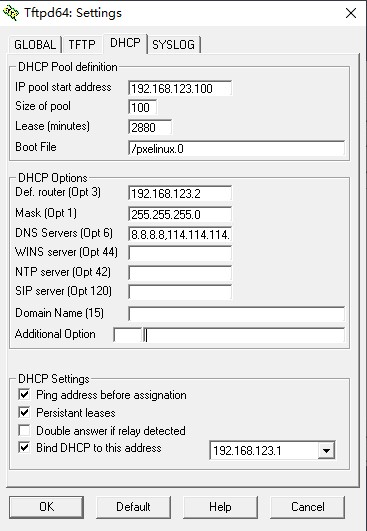Close the Tftpd64 Settings dialog
This screenshot has height=531, width=367.
351,13
